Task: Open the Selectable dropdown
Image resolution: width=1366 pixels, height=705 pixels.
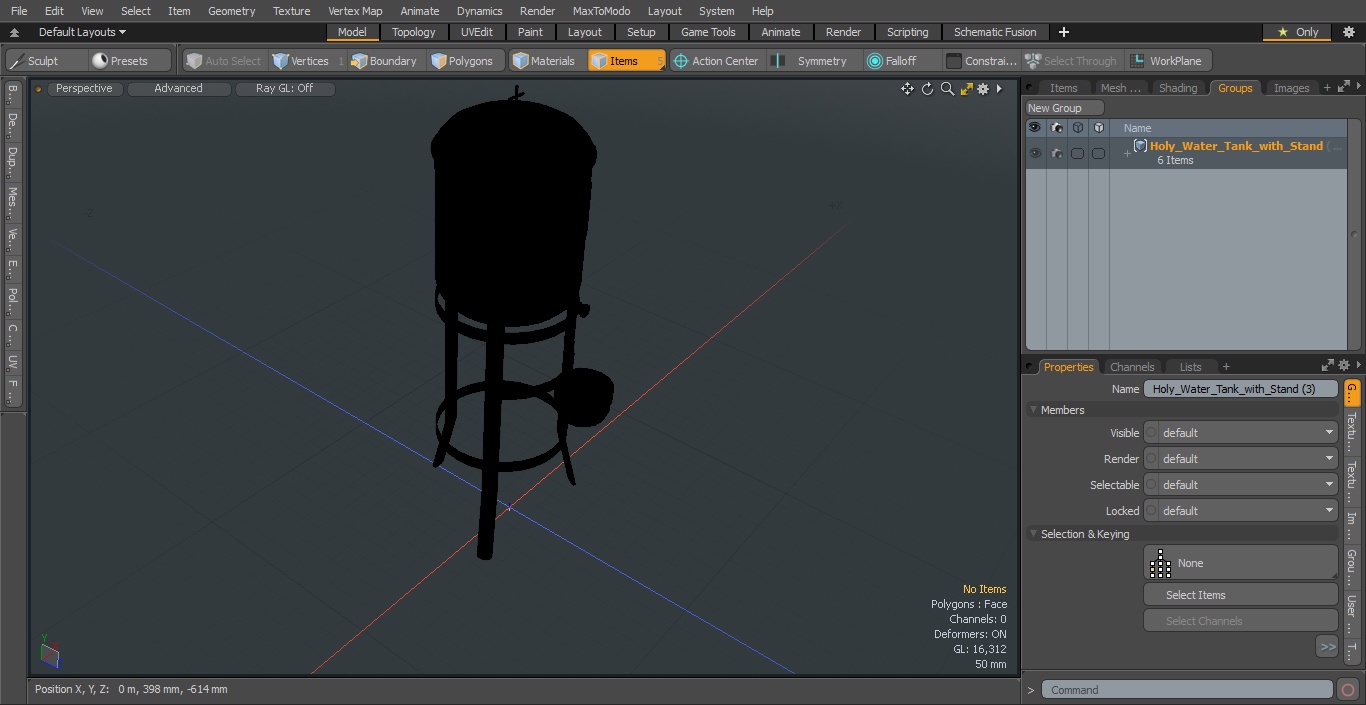Action: click(1240, 485)
